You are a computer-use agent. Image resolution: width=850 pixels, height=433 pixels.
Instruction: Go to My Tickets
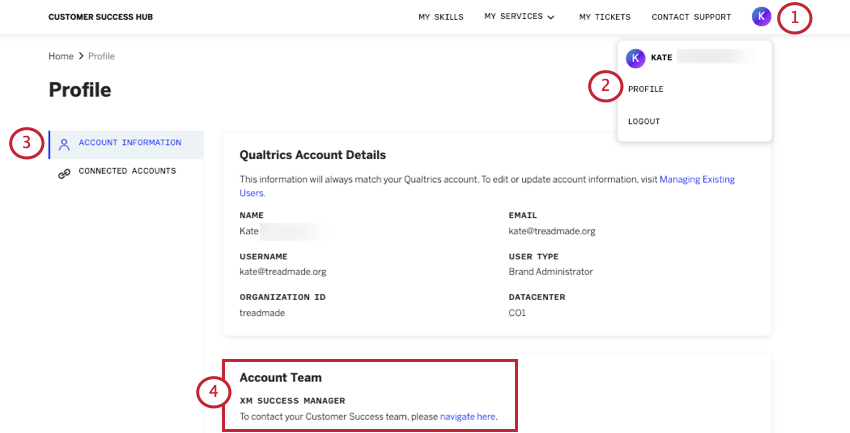click(x=605, y=17)
